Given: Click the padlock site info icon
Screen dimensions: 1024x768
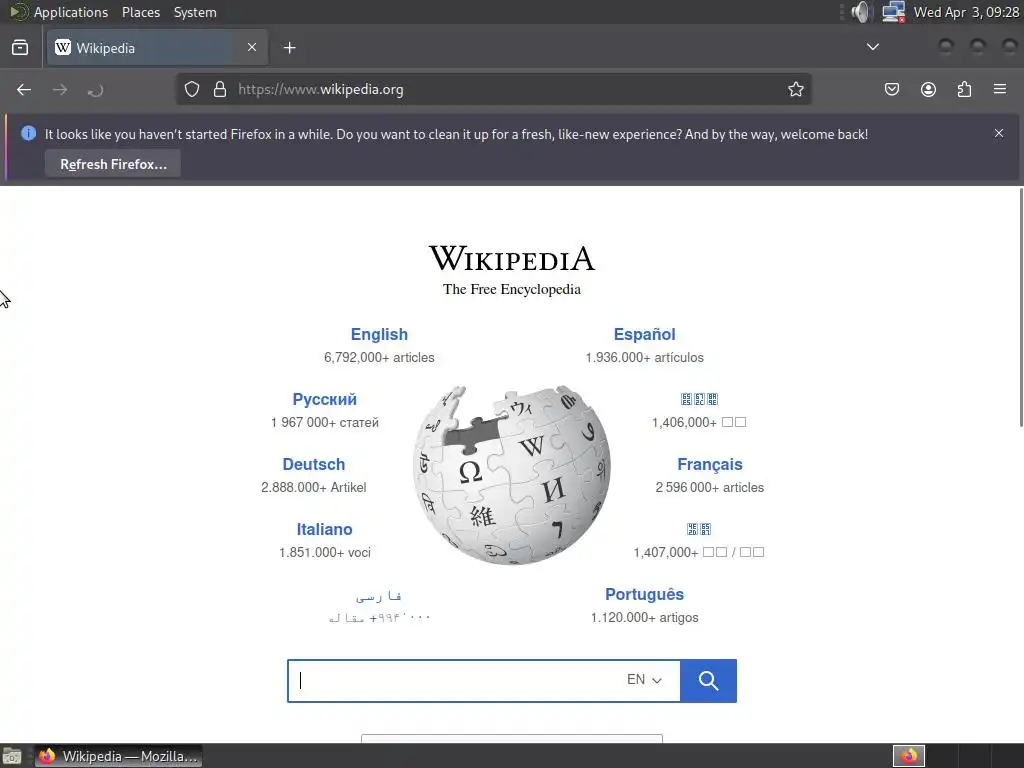Looking at the screenshot, I should (220, 89).
